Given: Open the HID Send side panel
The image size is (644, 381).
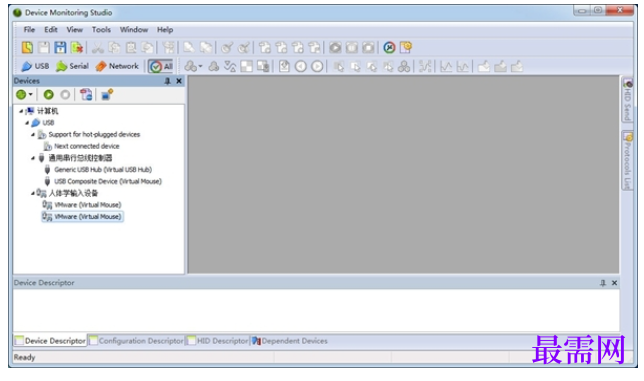Looking at the screenshot, I should click(x=627, y=100).
